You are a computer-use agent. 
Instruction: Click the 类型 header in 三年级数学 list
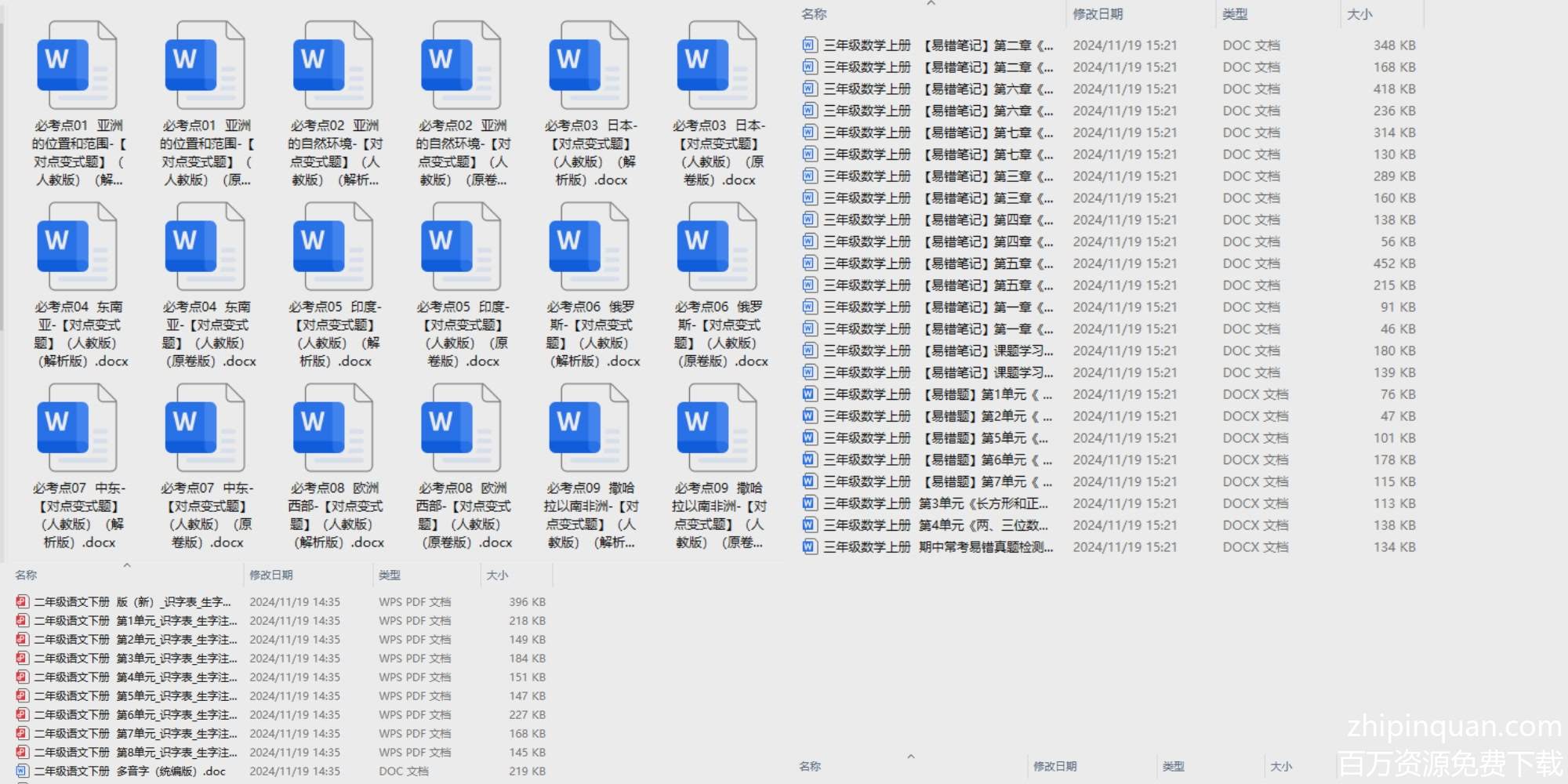click(1235, 14)
